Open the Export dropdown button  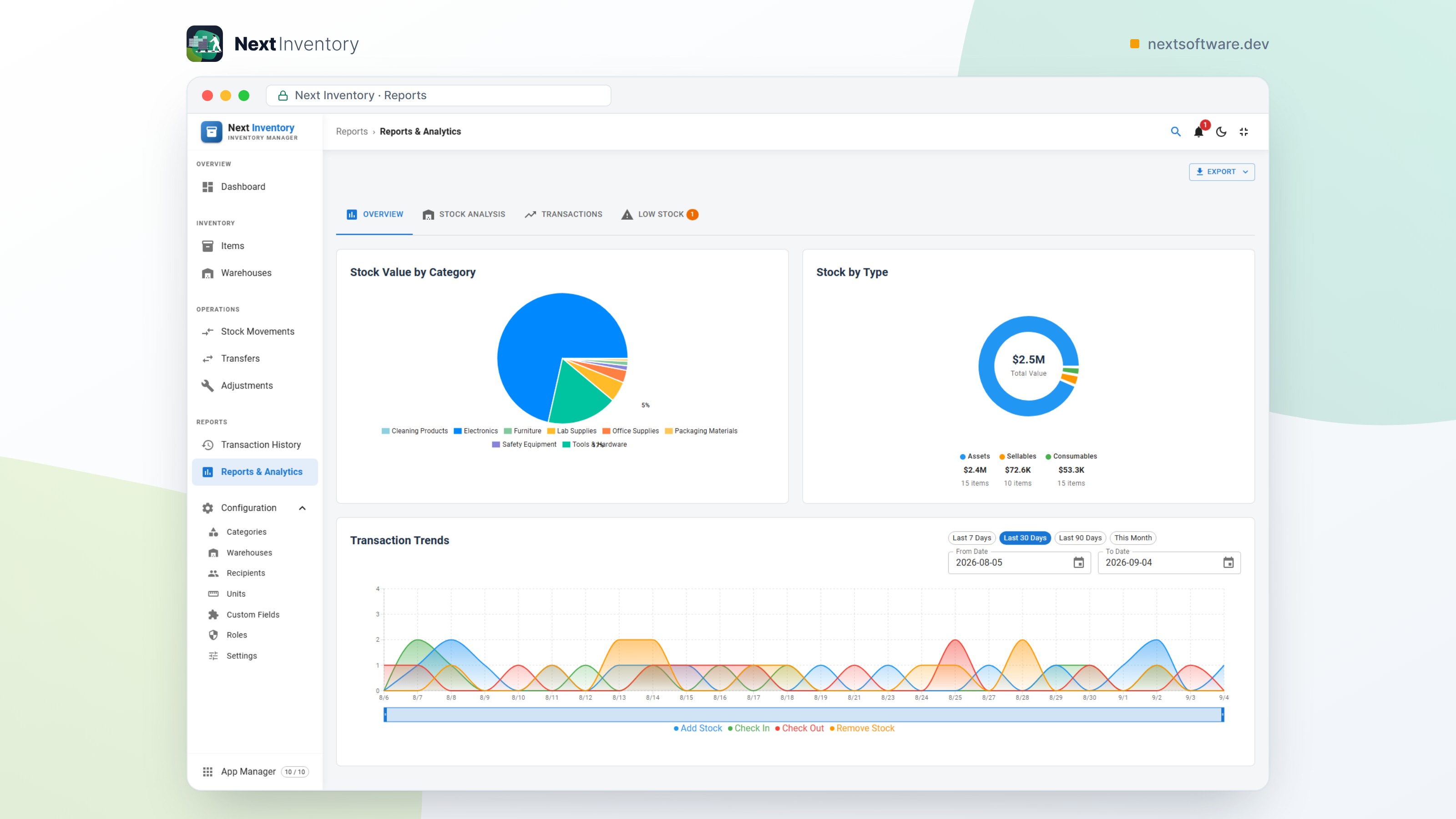tap(1221, 172)
